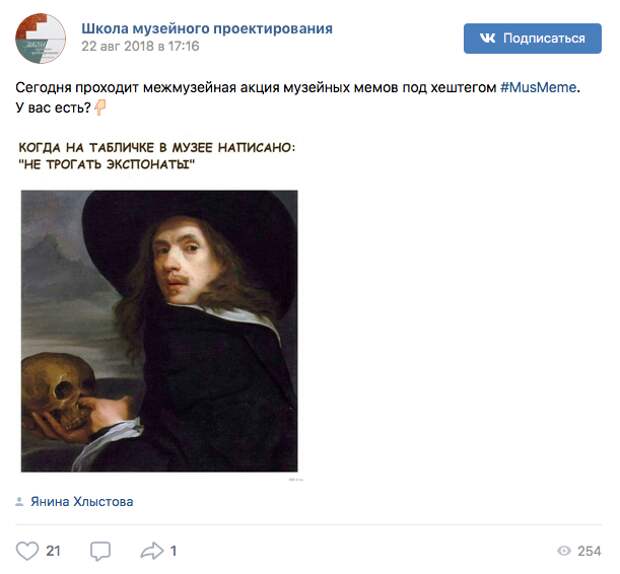Click the pointing-down hand emoji
The height and width of the screenshot is (574, 620).
[x=100, y=107]
